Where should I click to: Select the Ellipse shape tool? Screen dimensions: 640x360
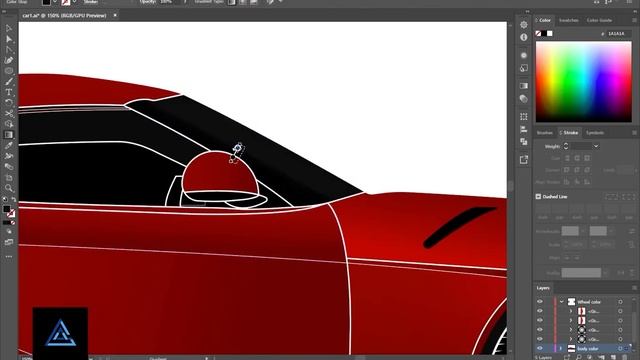(x=9, y=71)
